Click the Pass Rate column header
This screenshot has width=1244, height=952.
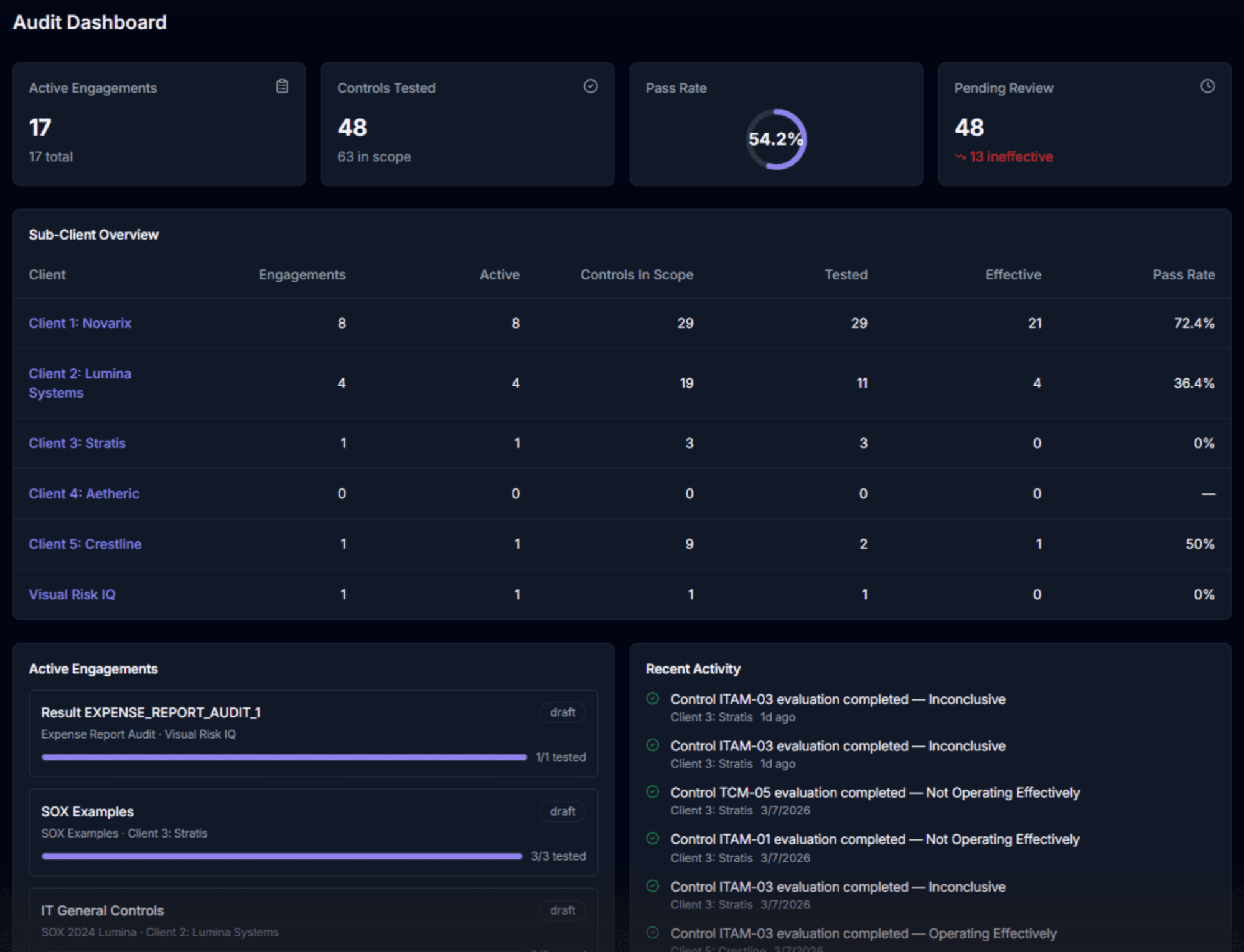[x=1183, y=274]
